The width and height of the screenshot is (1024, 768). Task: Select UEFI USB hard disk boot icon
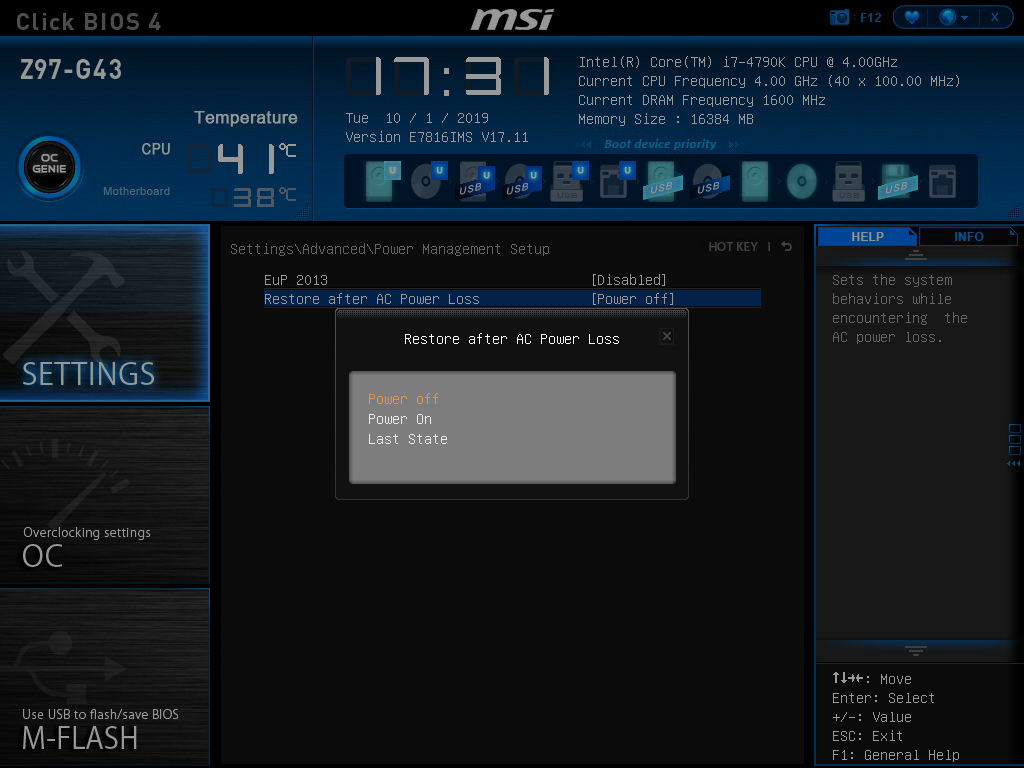point(475,180)
